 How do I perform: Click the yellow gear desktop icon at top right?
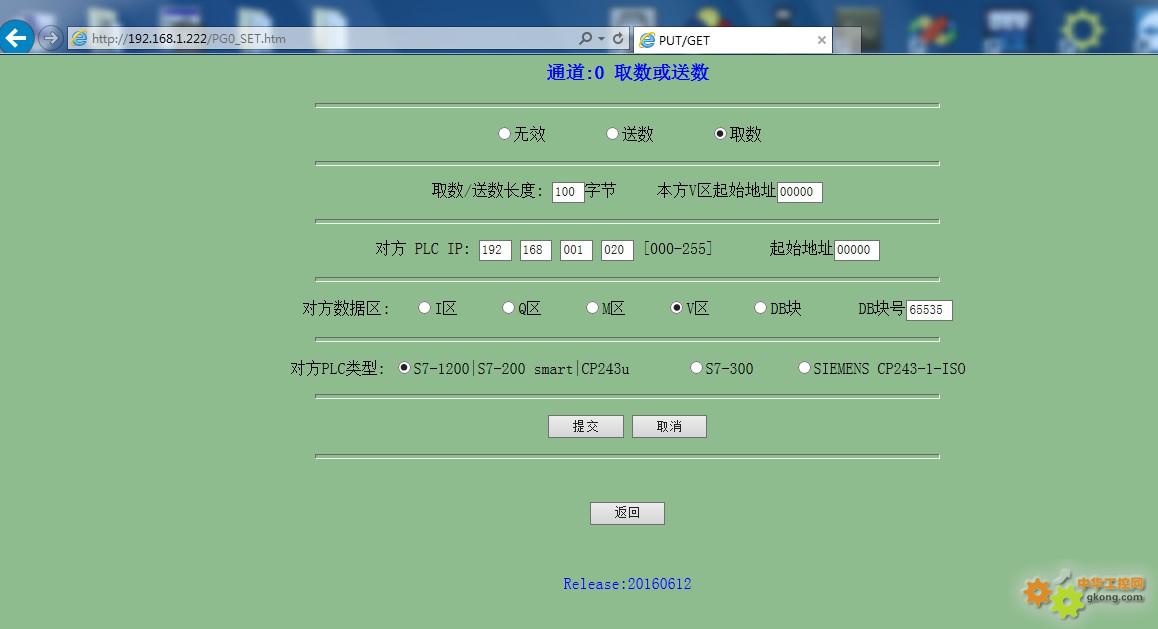1080,30
